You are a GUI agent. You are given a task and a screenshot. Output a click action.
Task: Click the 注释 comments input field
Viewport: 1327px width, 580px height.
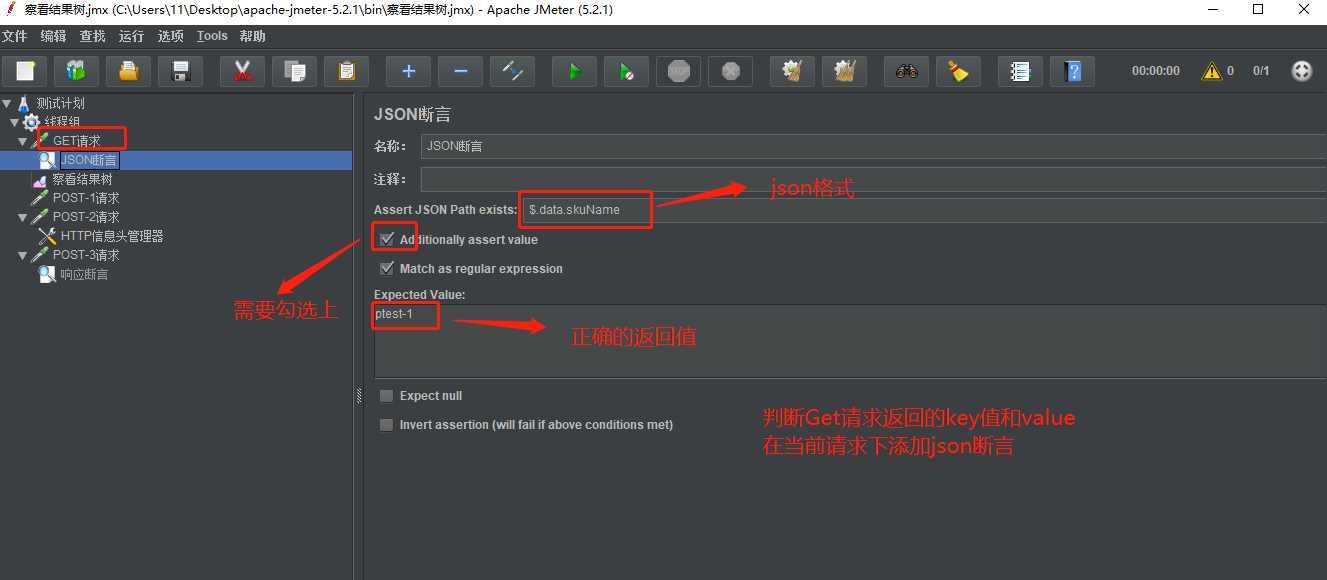pos(874,179)
